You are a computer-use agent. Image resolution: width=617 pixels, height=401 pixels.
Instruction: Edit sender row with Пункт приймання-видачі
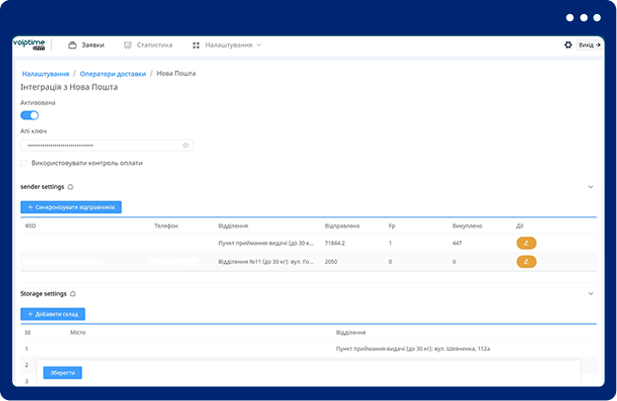pos(526,243)
